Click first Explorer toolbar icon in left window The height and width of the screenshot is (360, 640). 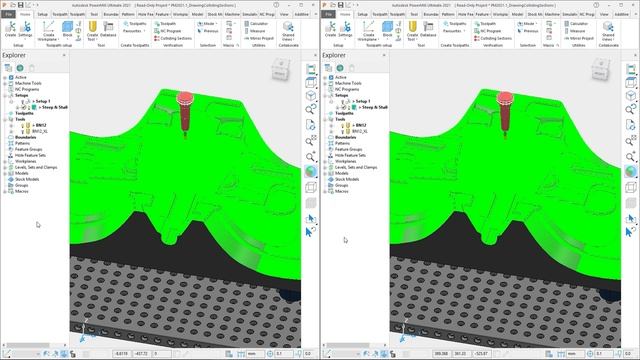(8, 68)
